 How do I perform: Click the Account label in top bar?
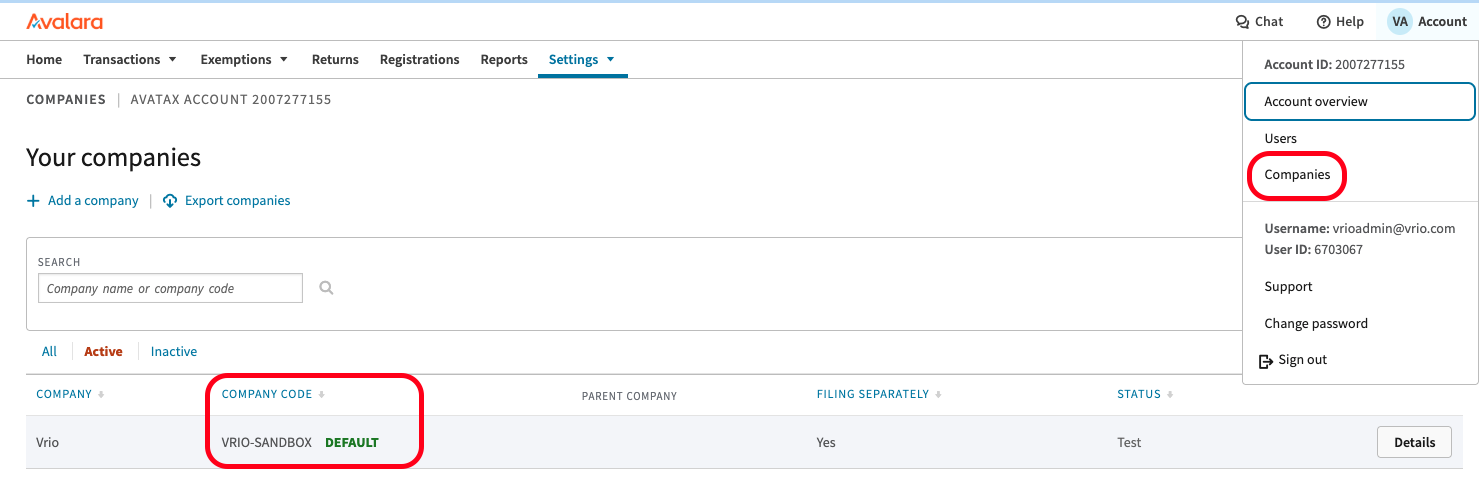[1442, 21]
